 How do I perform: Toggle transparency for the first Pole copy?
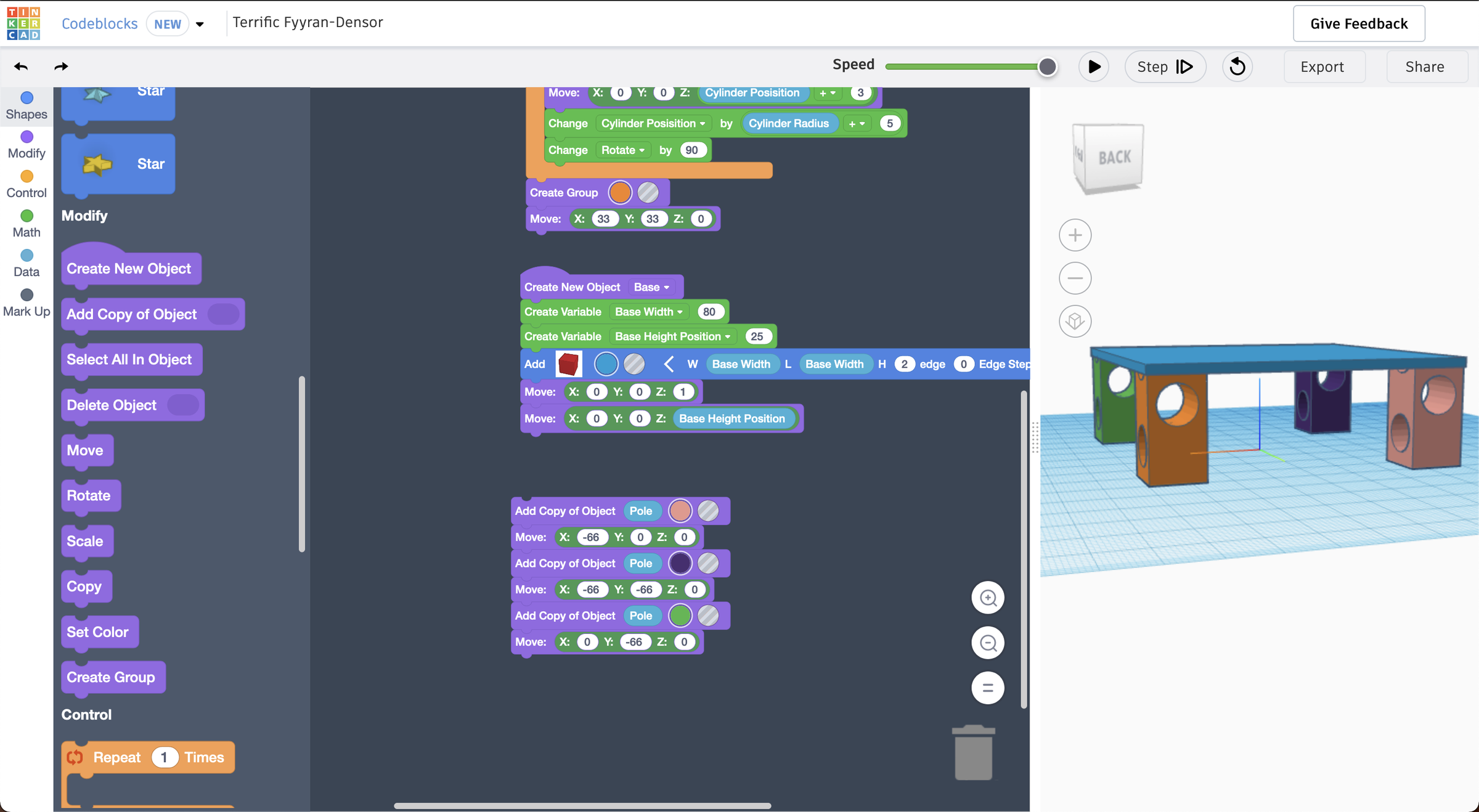(x=709, y=510)
